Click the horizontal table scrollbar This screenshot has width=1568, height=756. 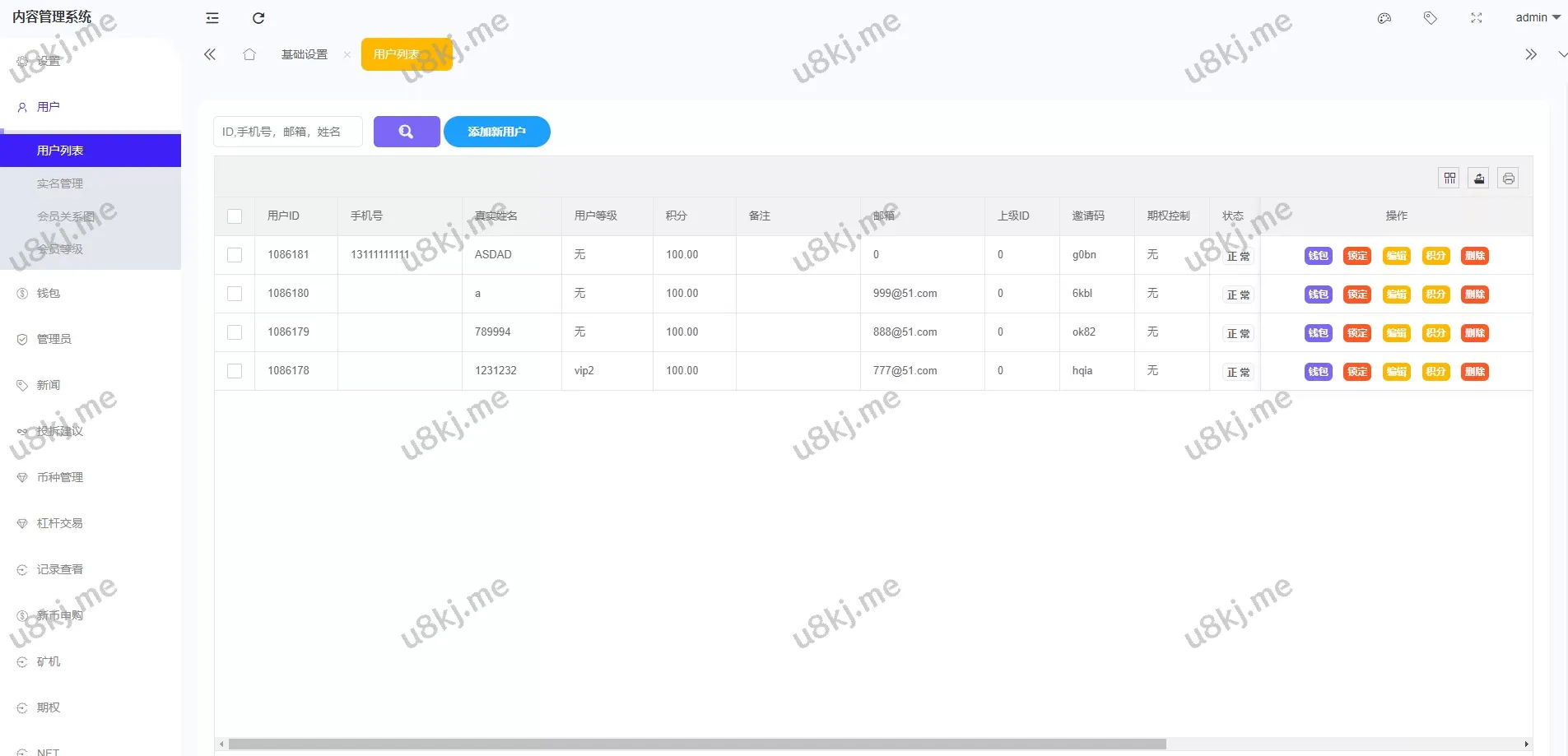tap(697, 744)
